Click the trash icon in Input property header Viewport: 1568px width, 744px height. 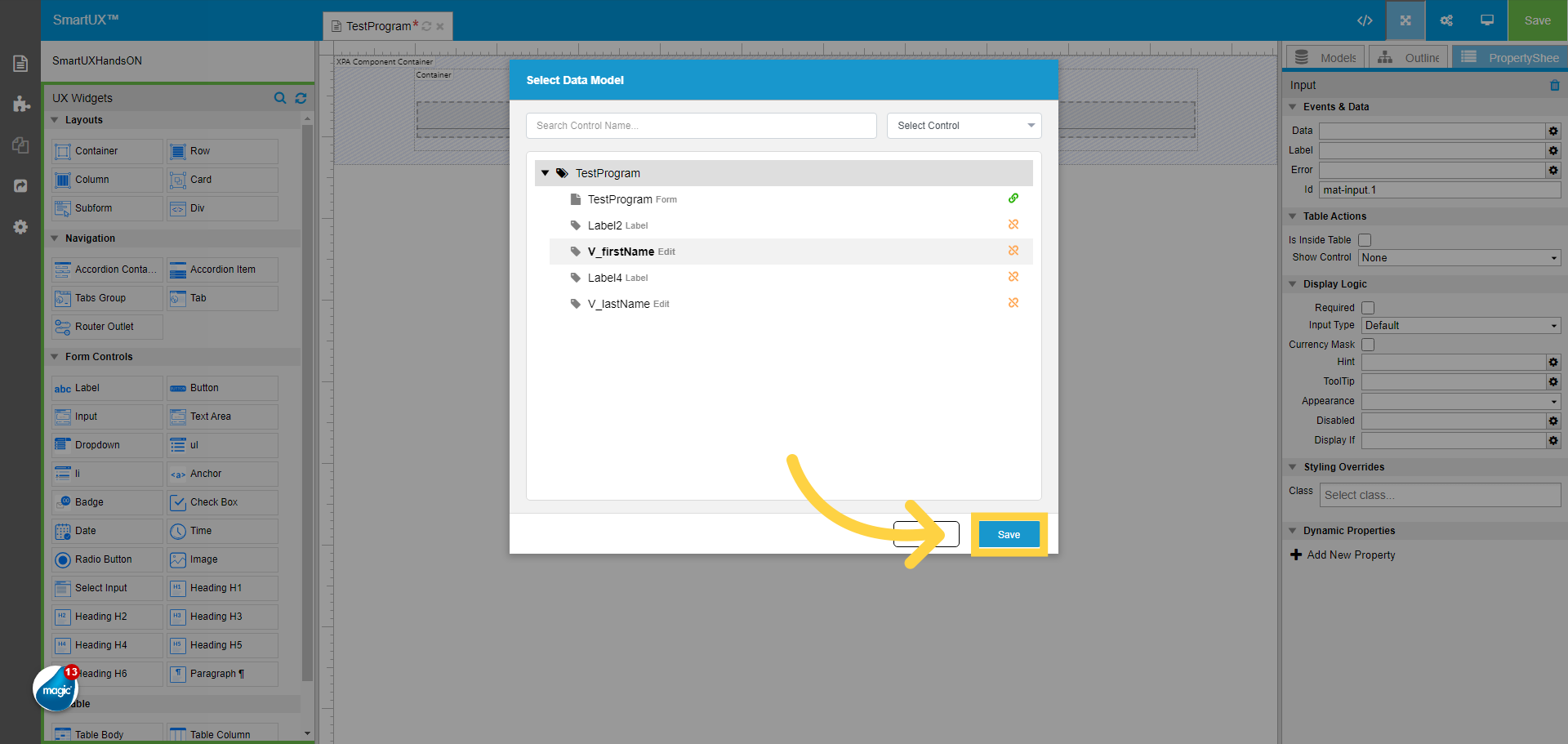1554,85
